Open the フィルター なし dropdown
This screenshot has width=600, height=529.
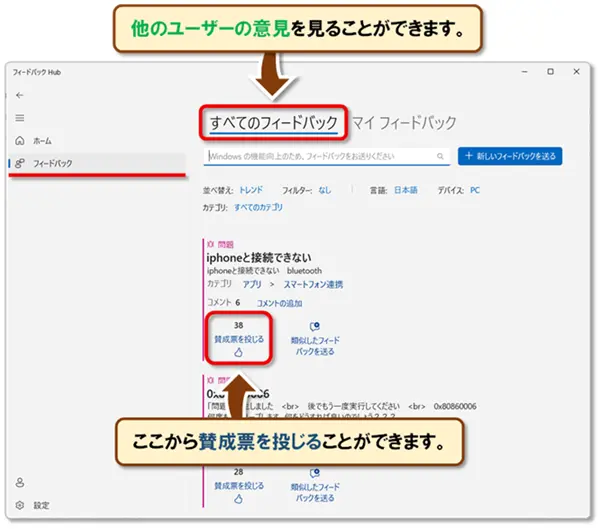coord(325,190)
